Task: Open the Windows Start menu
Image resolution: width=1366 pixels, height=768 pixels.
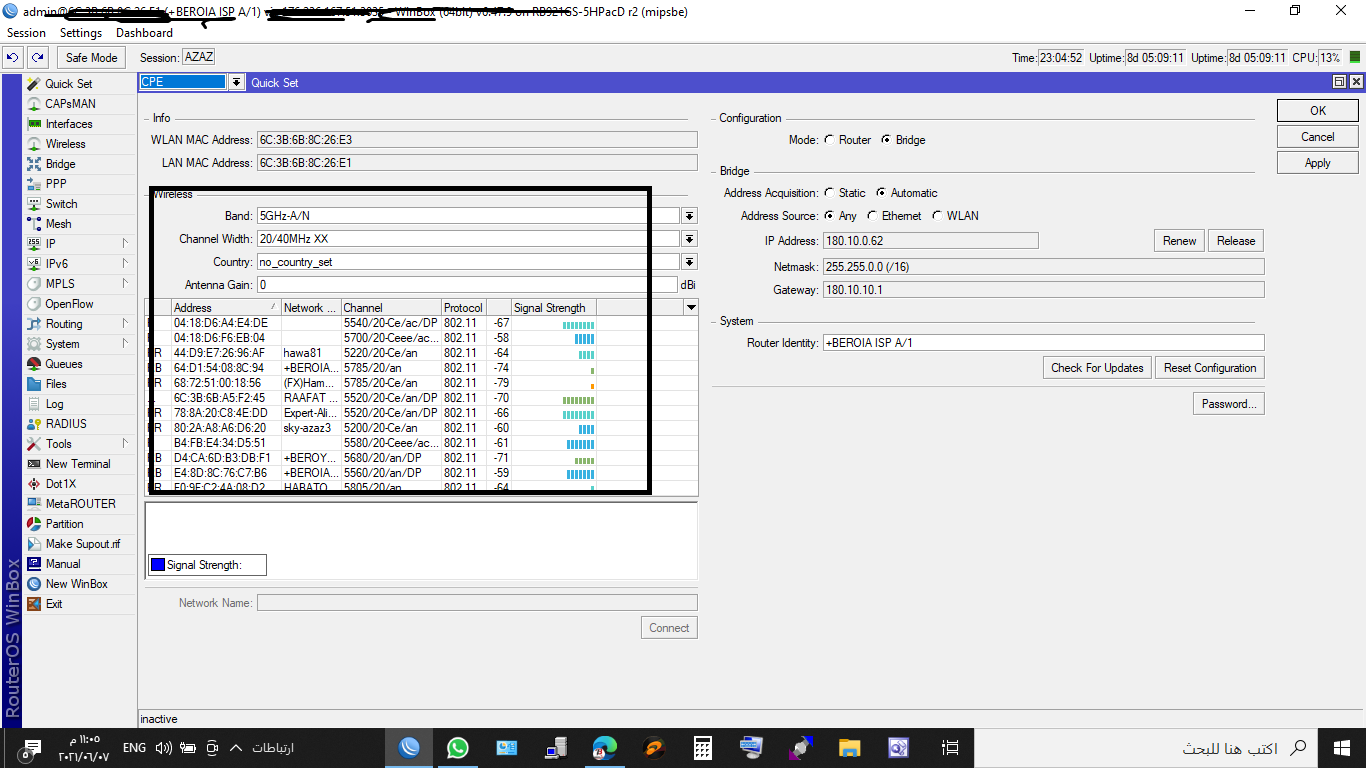Action: click(1342, 747)
